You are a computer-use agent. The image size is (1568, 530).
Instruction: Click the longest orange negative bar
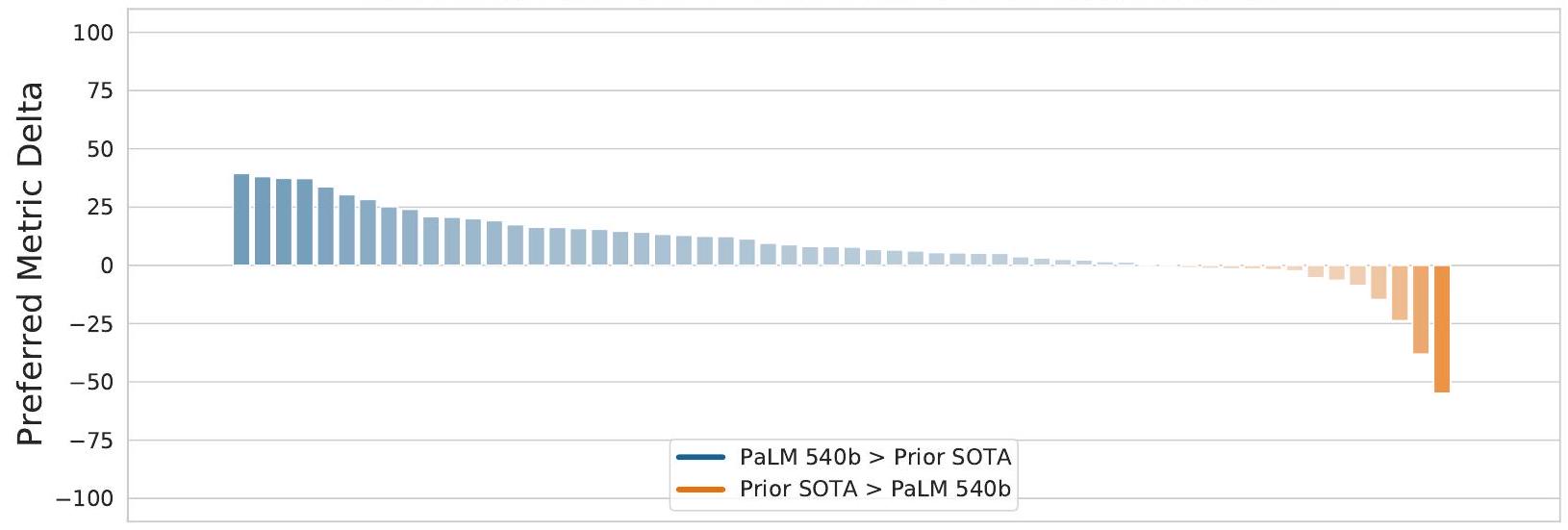click(1442, 328)
